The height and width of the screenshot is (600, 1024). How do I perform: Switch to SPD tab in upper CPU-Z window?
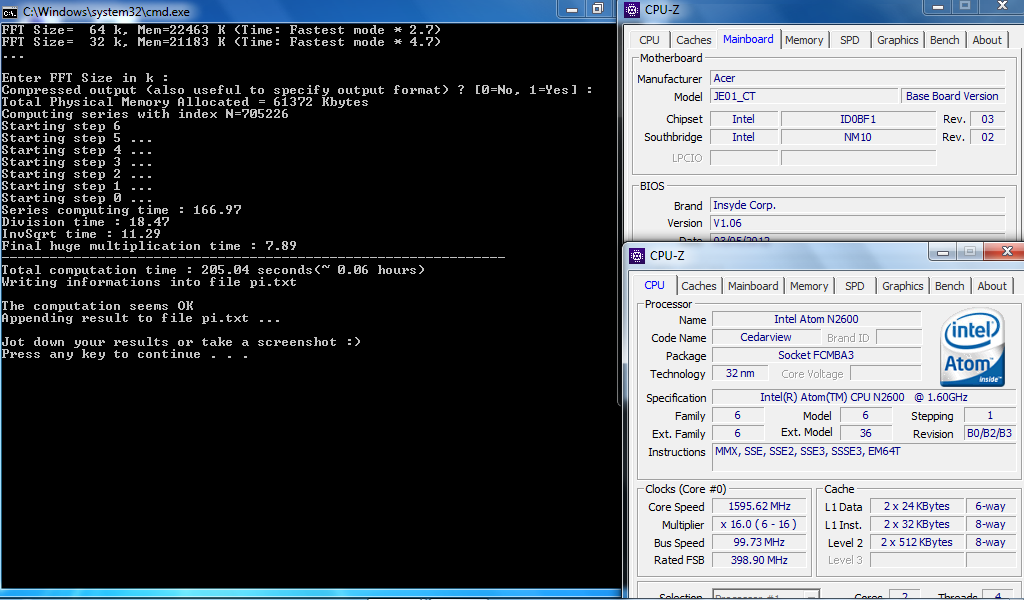coord(850,40)
